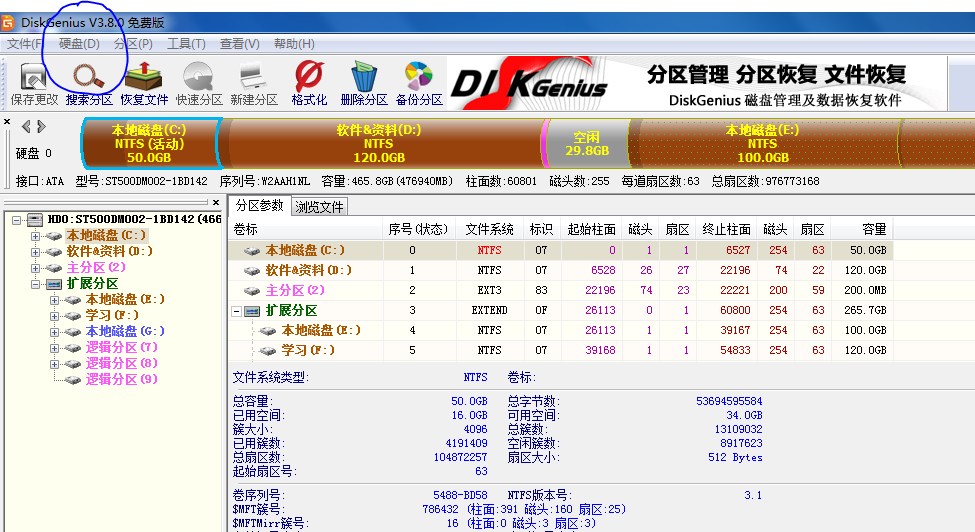975x532 pixels.
Task: Go to previous disk with left arrow
Action: click(26, 127)
